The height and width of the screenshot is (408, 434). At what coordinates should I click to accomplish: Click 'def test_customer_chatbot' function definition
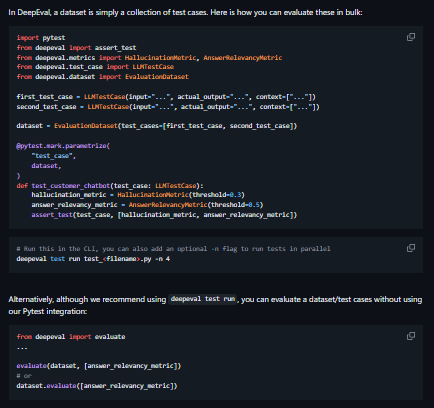pos(110,186)
